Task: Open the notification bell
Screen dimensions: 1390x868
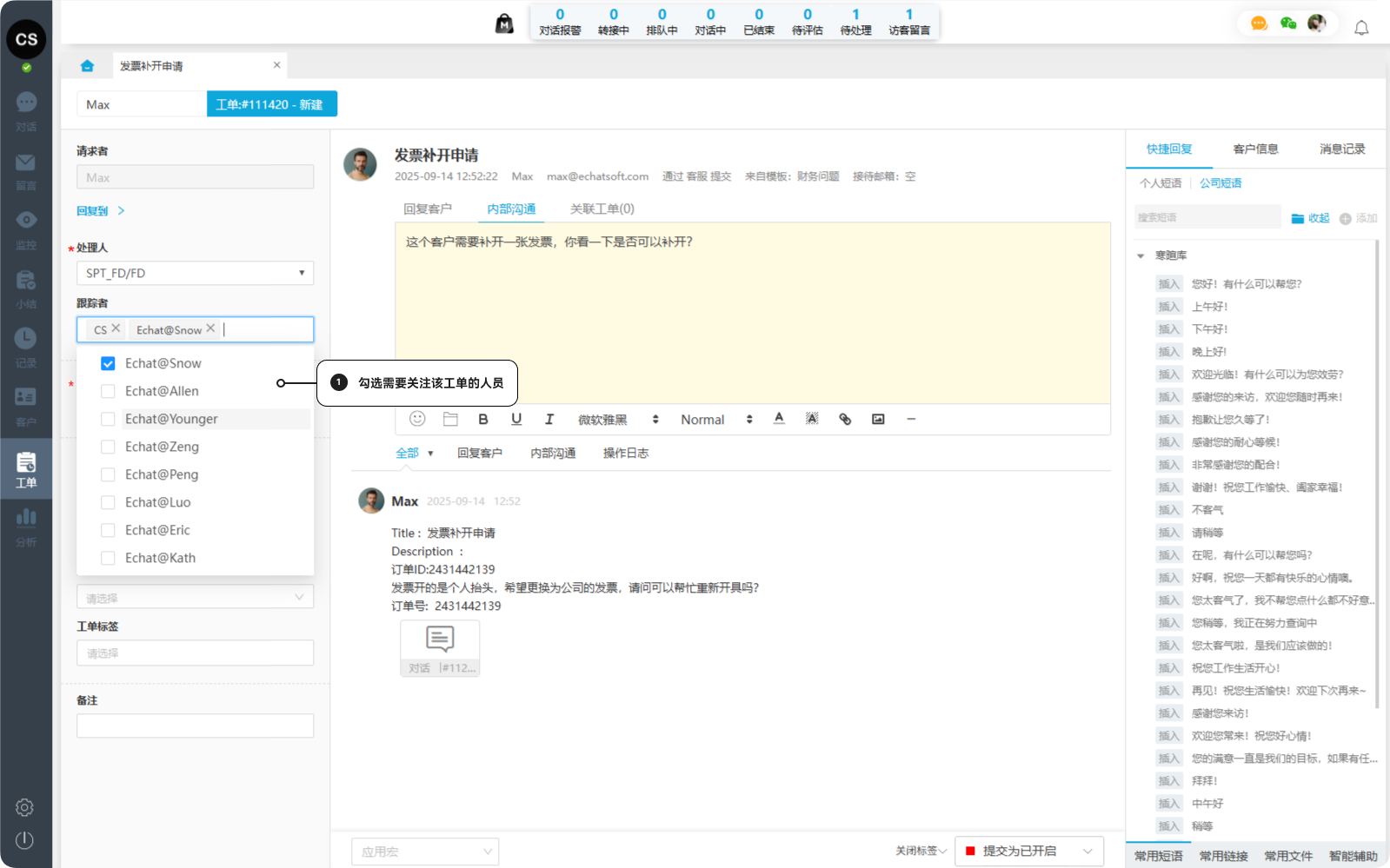Action: (1361, 28)
